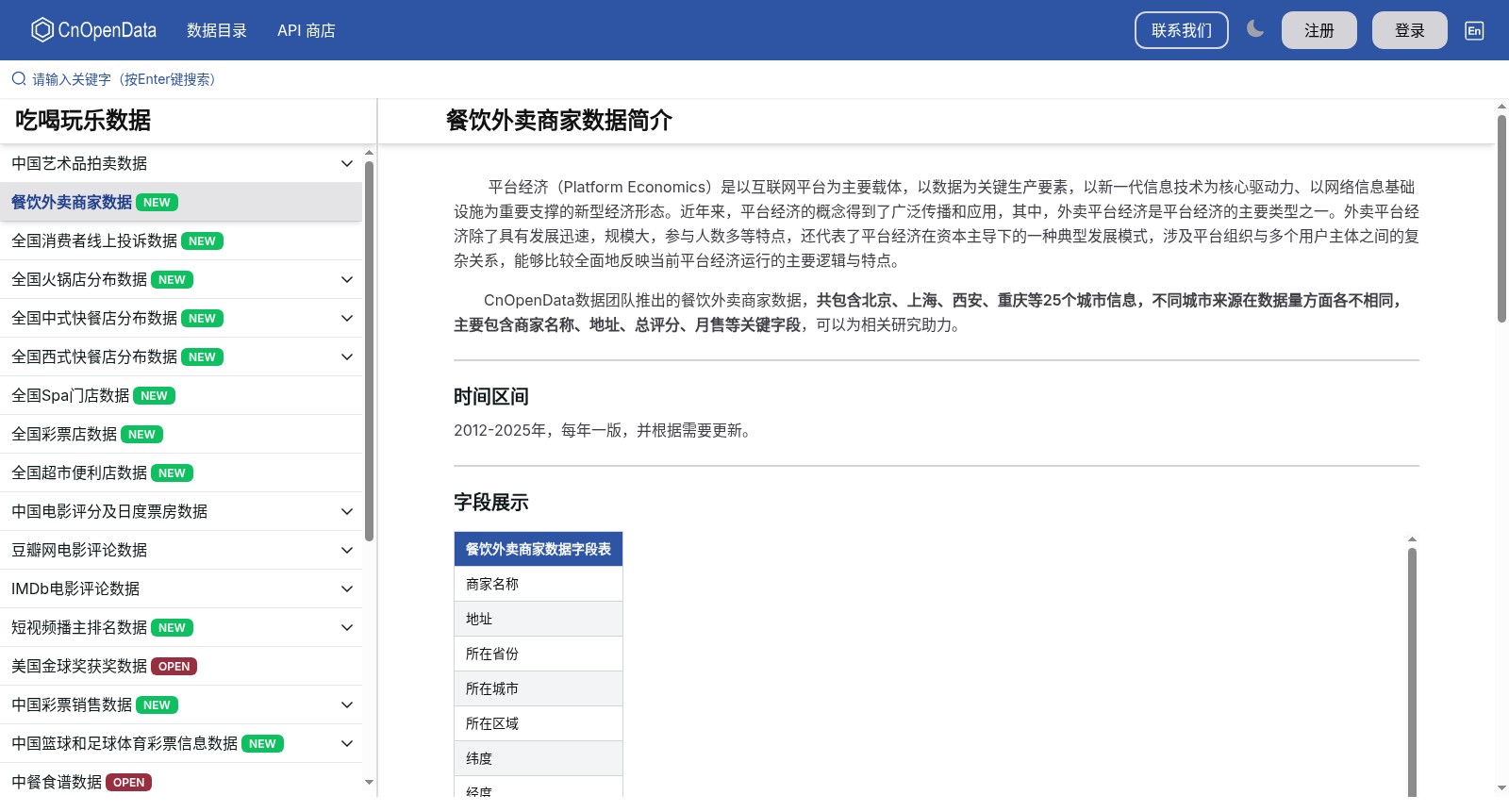
Task: Open the 数据目录 menu
Action: pyautogui.click(x=217, y=30)
